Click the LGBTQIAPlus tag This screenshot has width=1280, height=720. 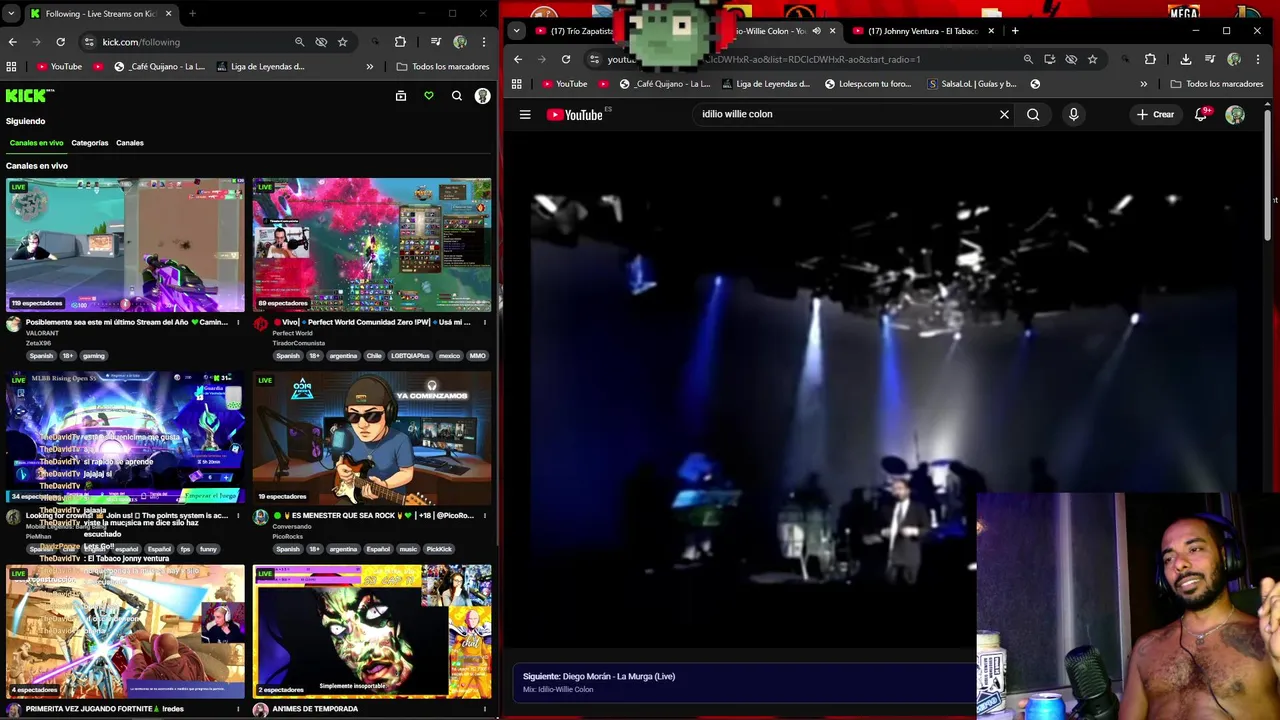tap(409, 356)
